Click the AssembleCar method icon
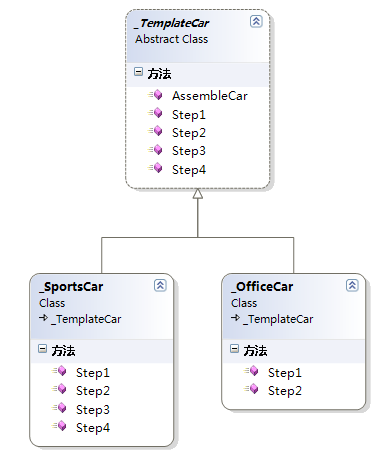Viewport: 384px width, 453px height. coord(156,95)
